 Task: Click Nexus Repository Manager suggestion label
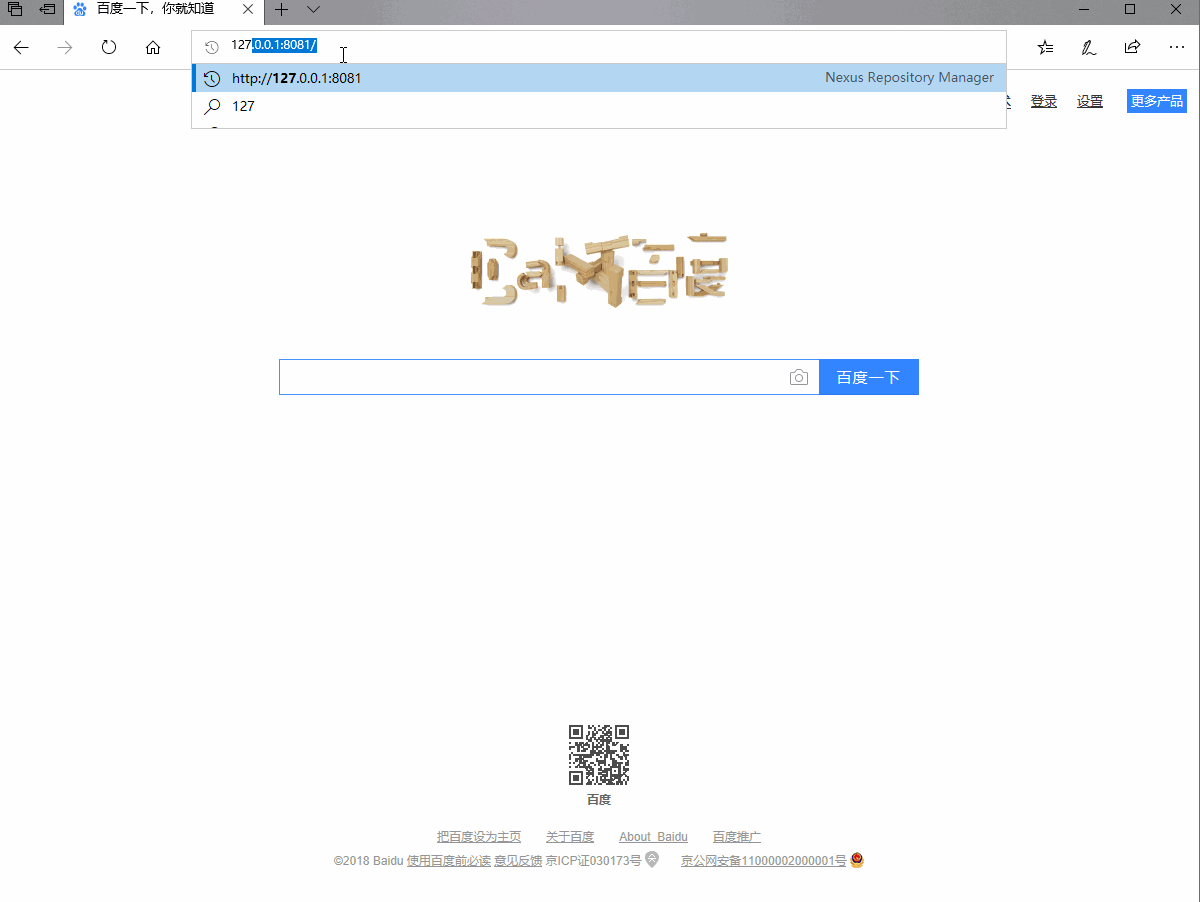pos(909,78)
